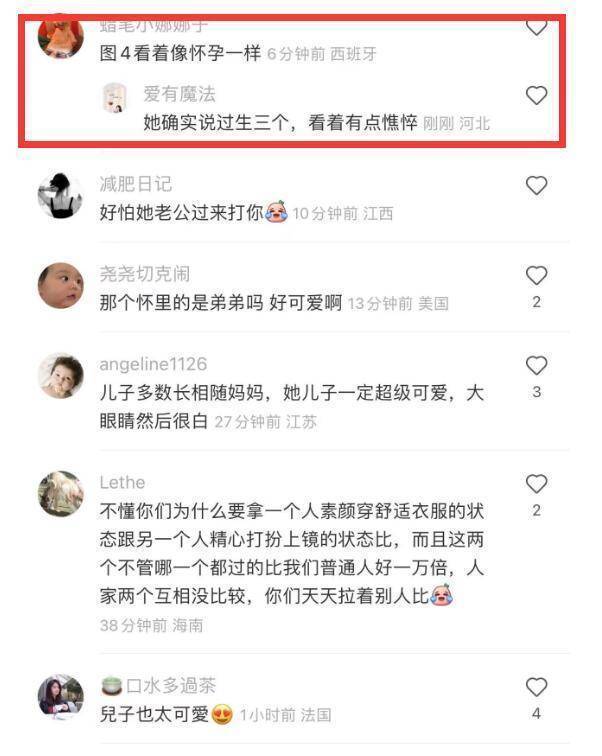Like 口水多過茶's comment with 4 likes
This screenshot has height=756, width=602.
(x=536, y=687)
